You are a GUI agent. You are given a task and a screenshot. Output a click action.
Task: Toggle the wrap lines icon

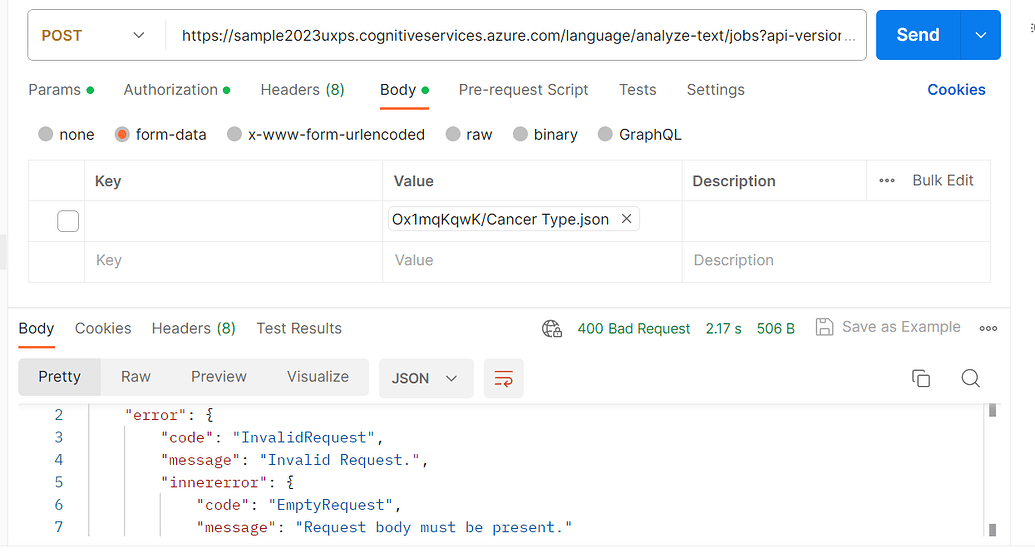coord(504,379)
